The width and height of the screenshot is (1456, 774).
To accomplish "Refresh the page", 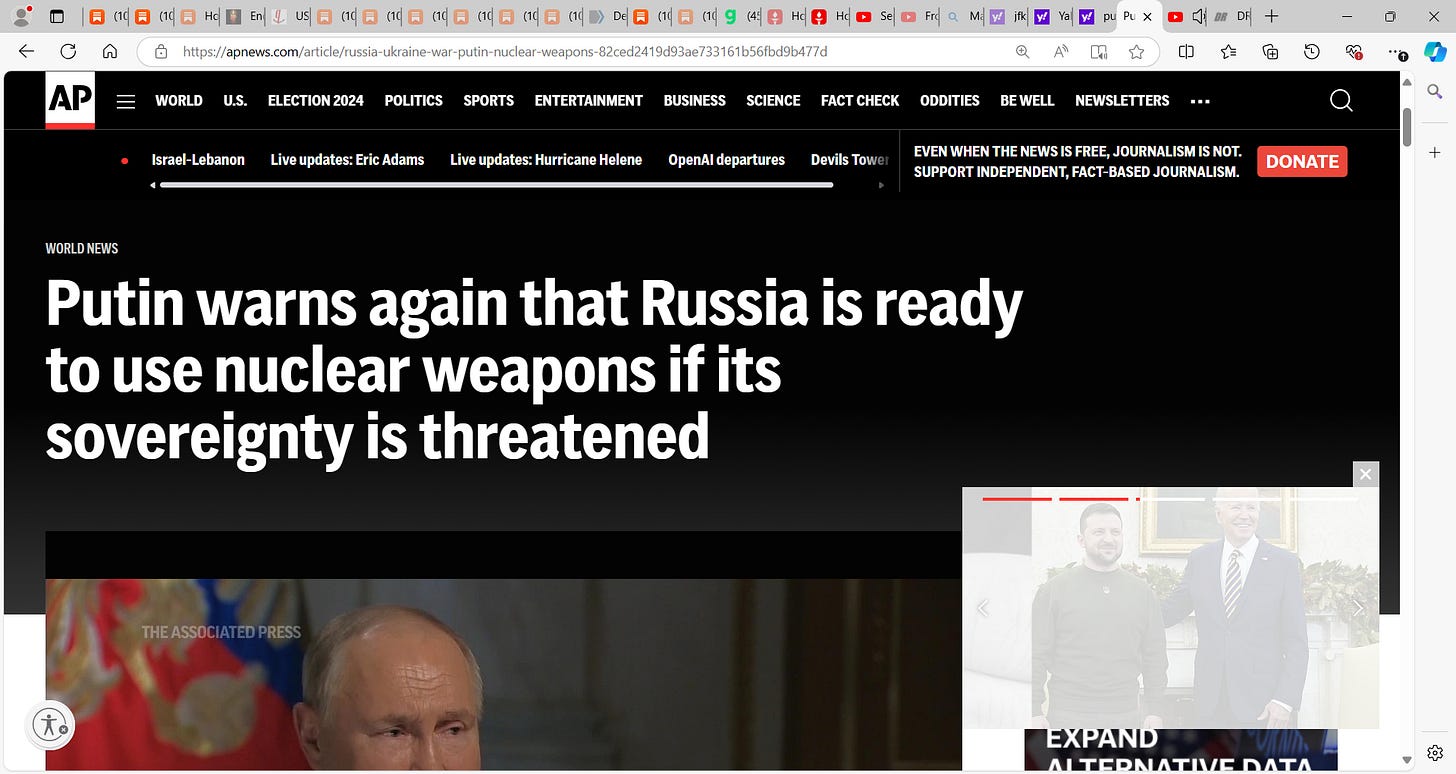I will (x=68, y=52).
